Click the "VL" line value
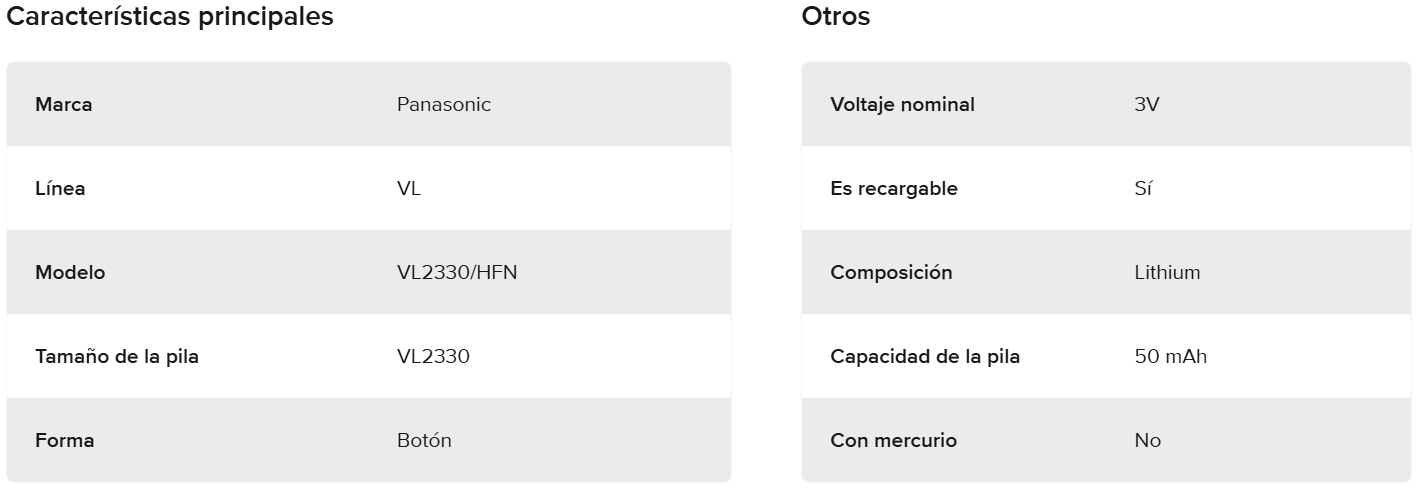The height and width of the screenshot is (497, 1418). (x=409, y=188)
